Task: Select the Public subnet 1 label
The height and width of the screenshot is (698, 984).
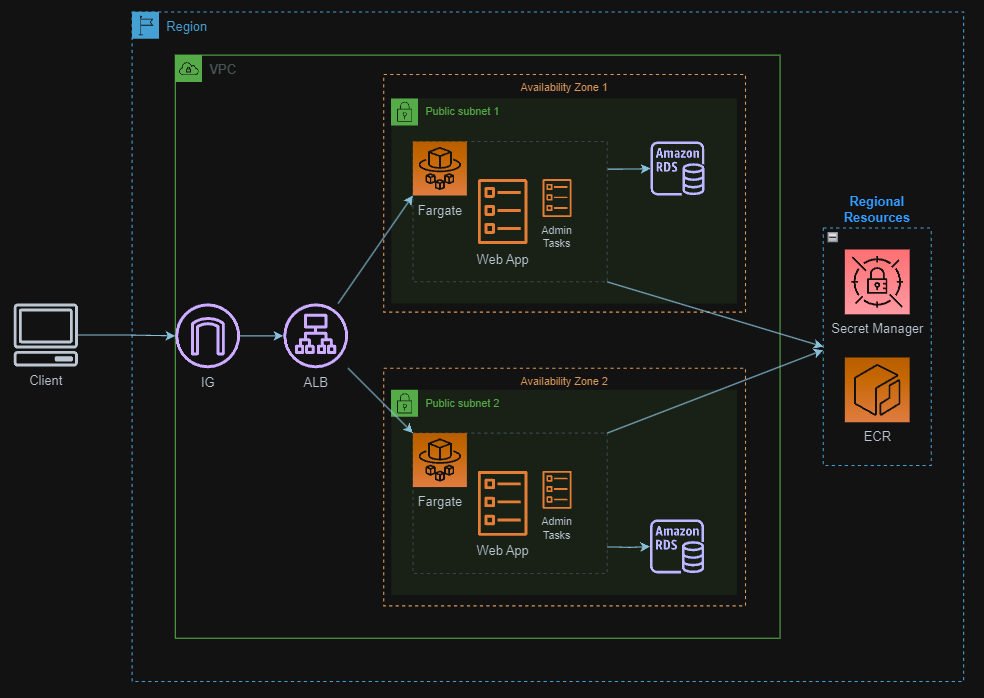Action: (462, 111)
